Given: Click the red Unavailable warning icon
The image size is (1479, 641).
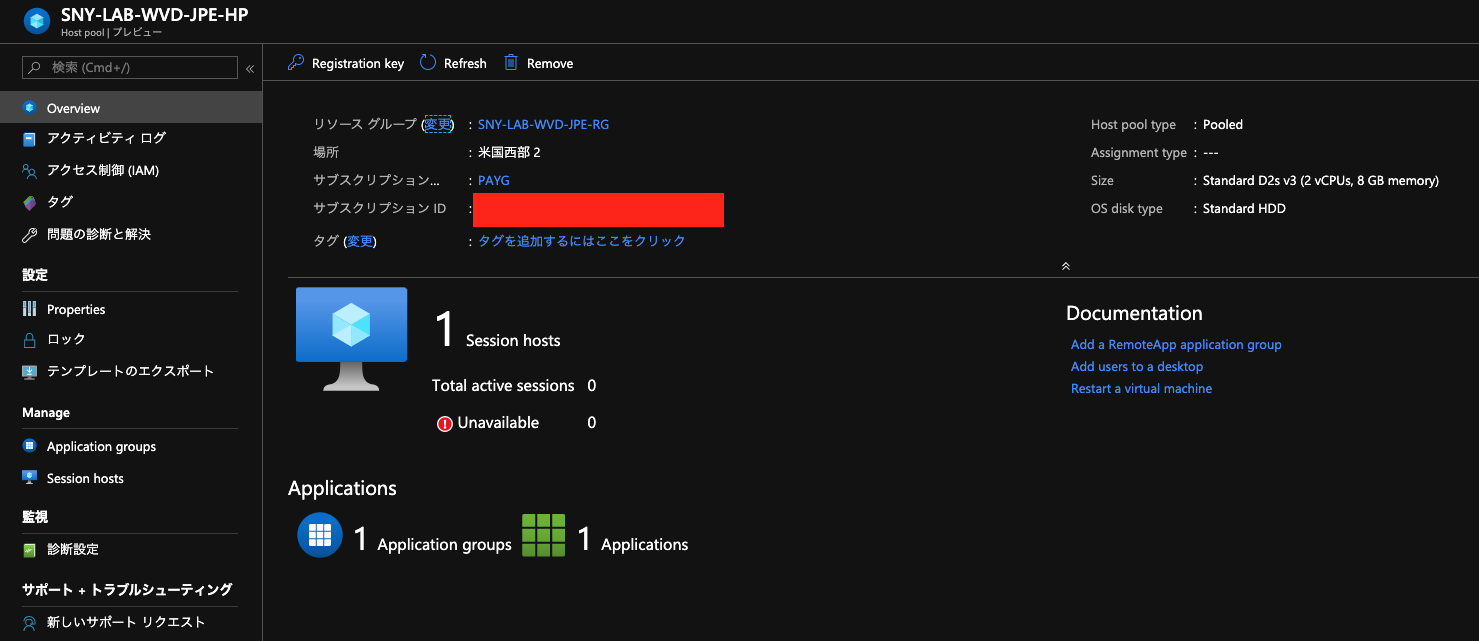Looking at the screenshot, I should point(445,423).
